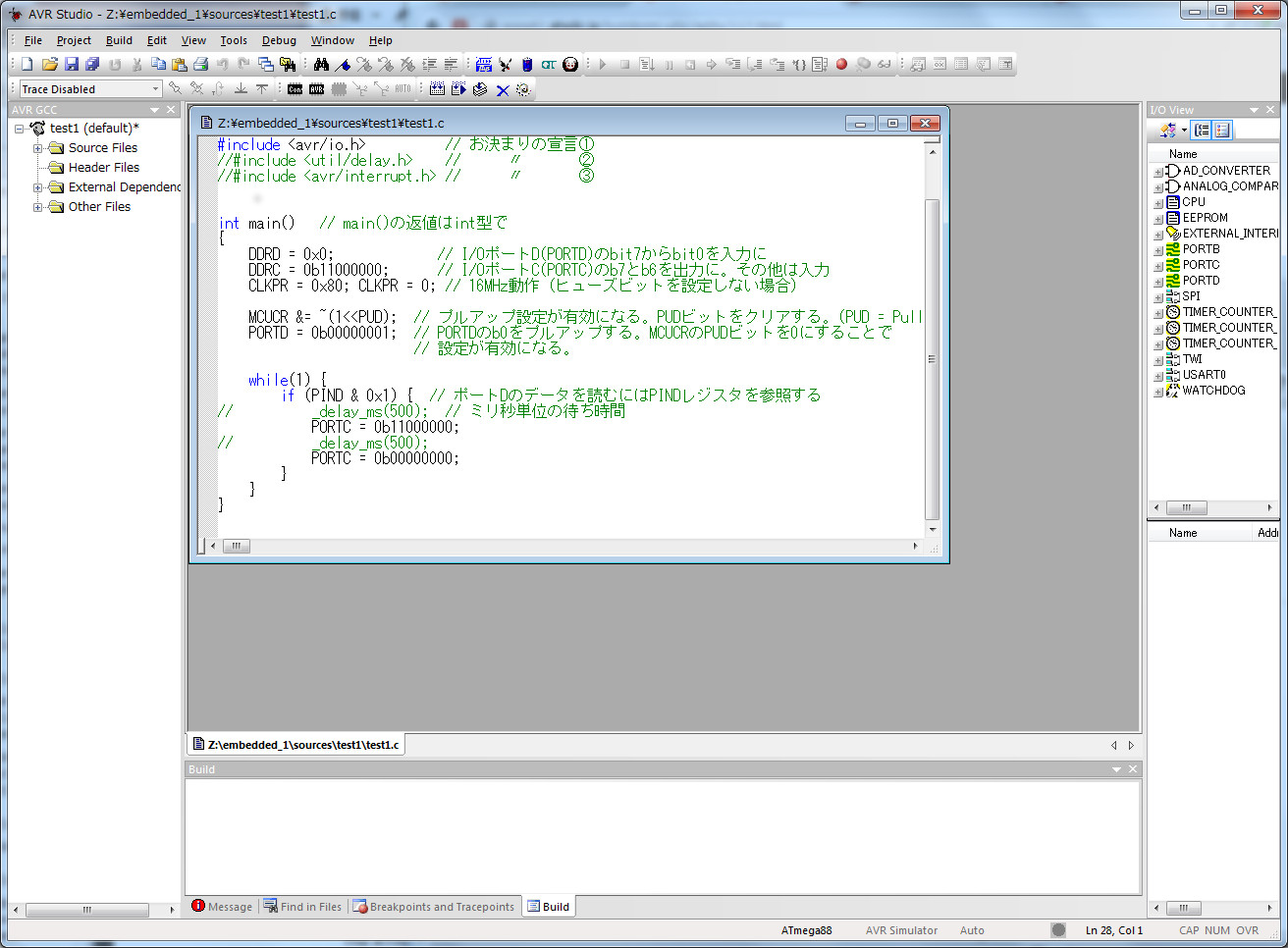Click the Name column header in I/O View
The image size is (1288, 948).
point(1183,154)
